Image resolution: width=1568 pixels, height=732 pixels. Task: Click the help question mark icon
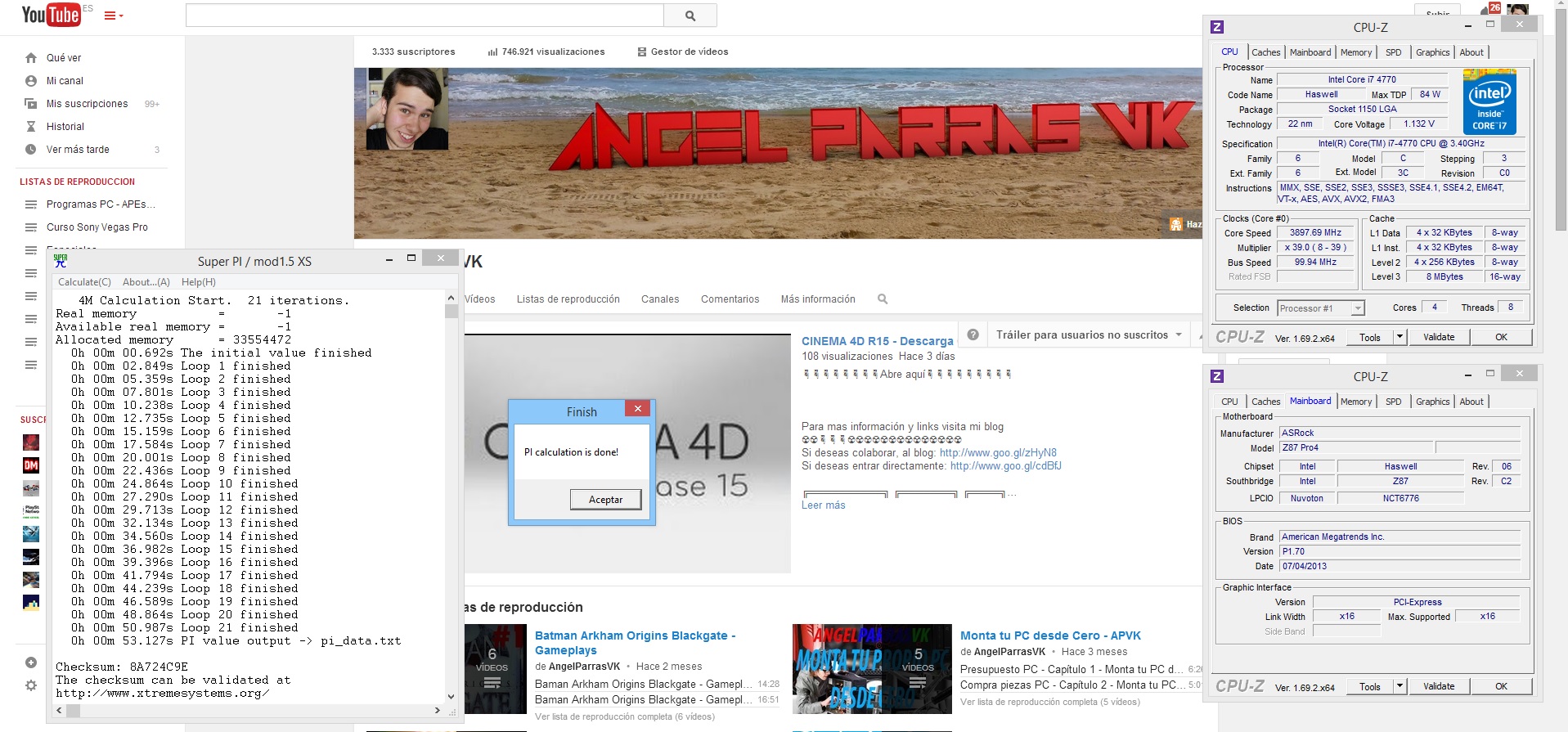click(973, 335)
